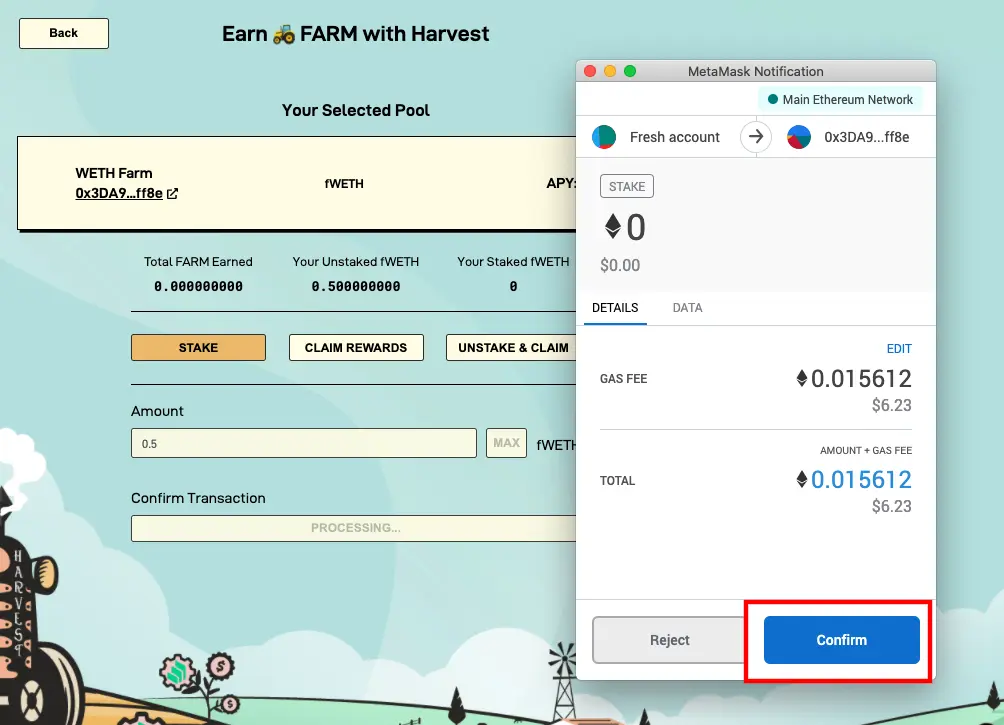This screenshot has width=1004, height=725.
Task: Click Total FARM Earned value 0.000000000
Action: pos(198,287)
